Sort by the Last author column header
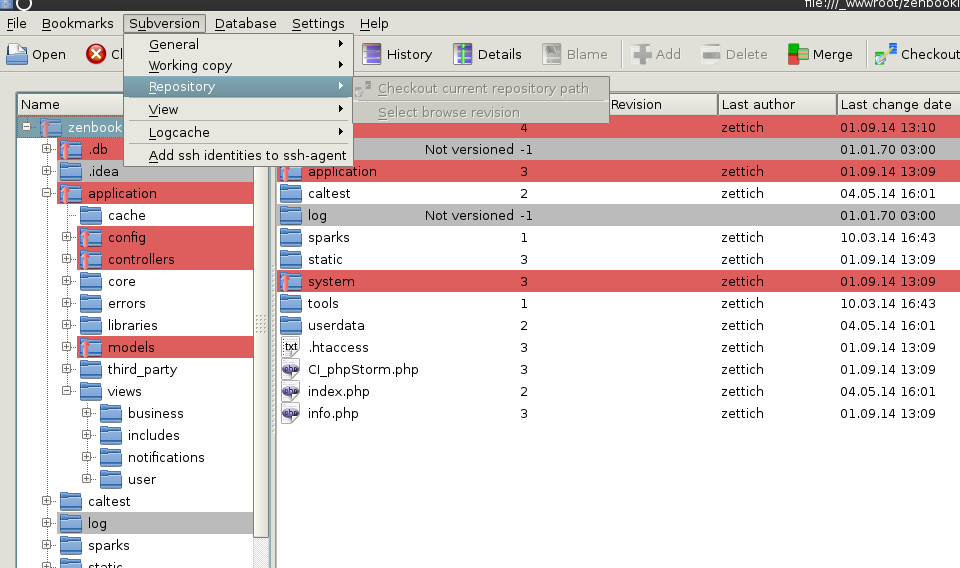 tap(778, 105)
